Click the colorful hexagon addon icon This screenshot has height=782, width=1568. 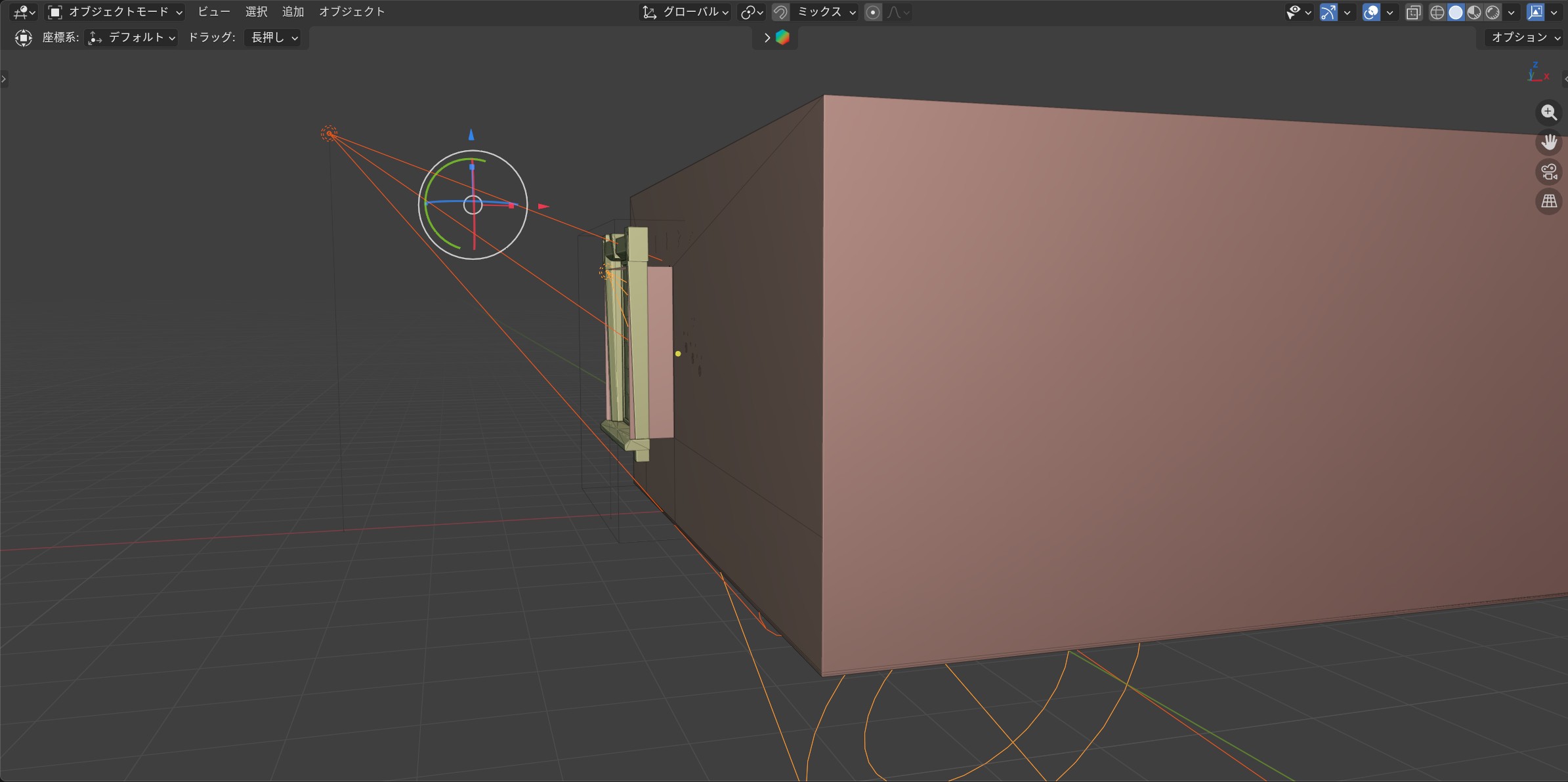(782, 37)
